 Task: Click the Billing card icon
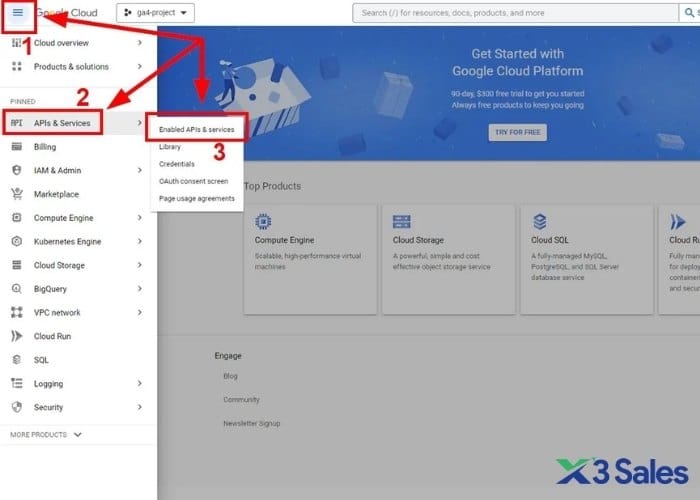click(17, 146)
